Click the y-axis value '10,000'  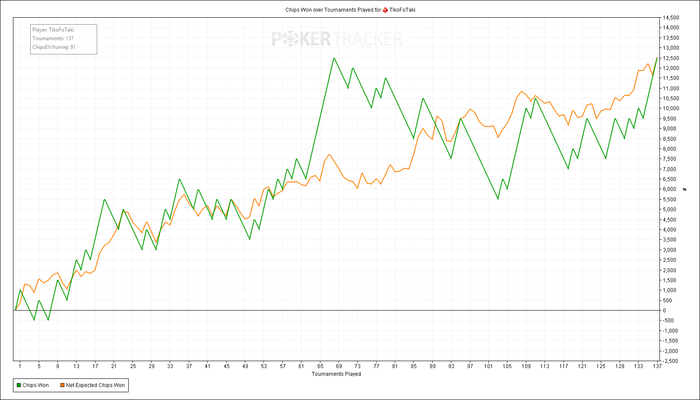coord(669,108)
